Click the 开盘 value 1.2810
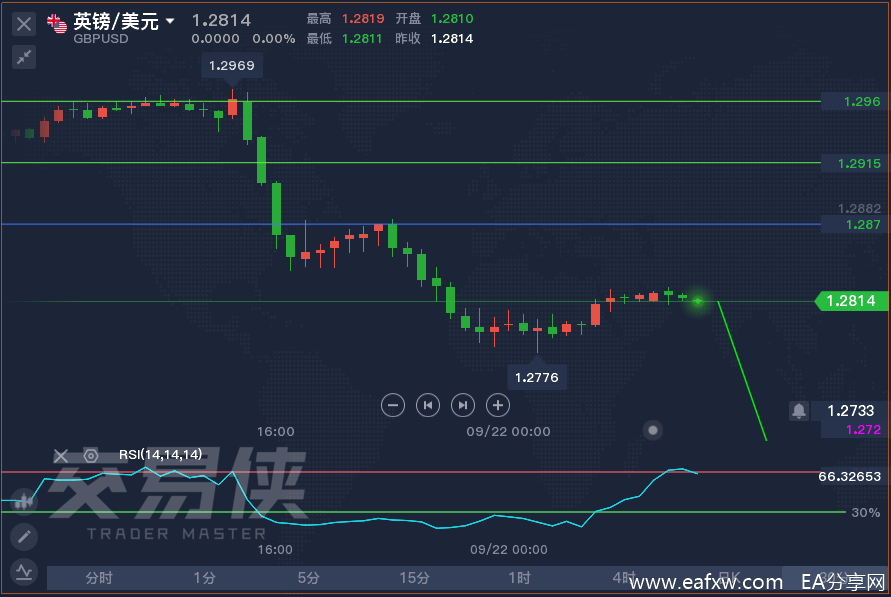Screen dimensions: 891x597 point(452,19)
